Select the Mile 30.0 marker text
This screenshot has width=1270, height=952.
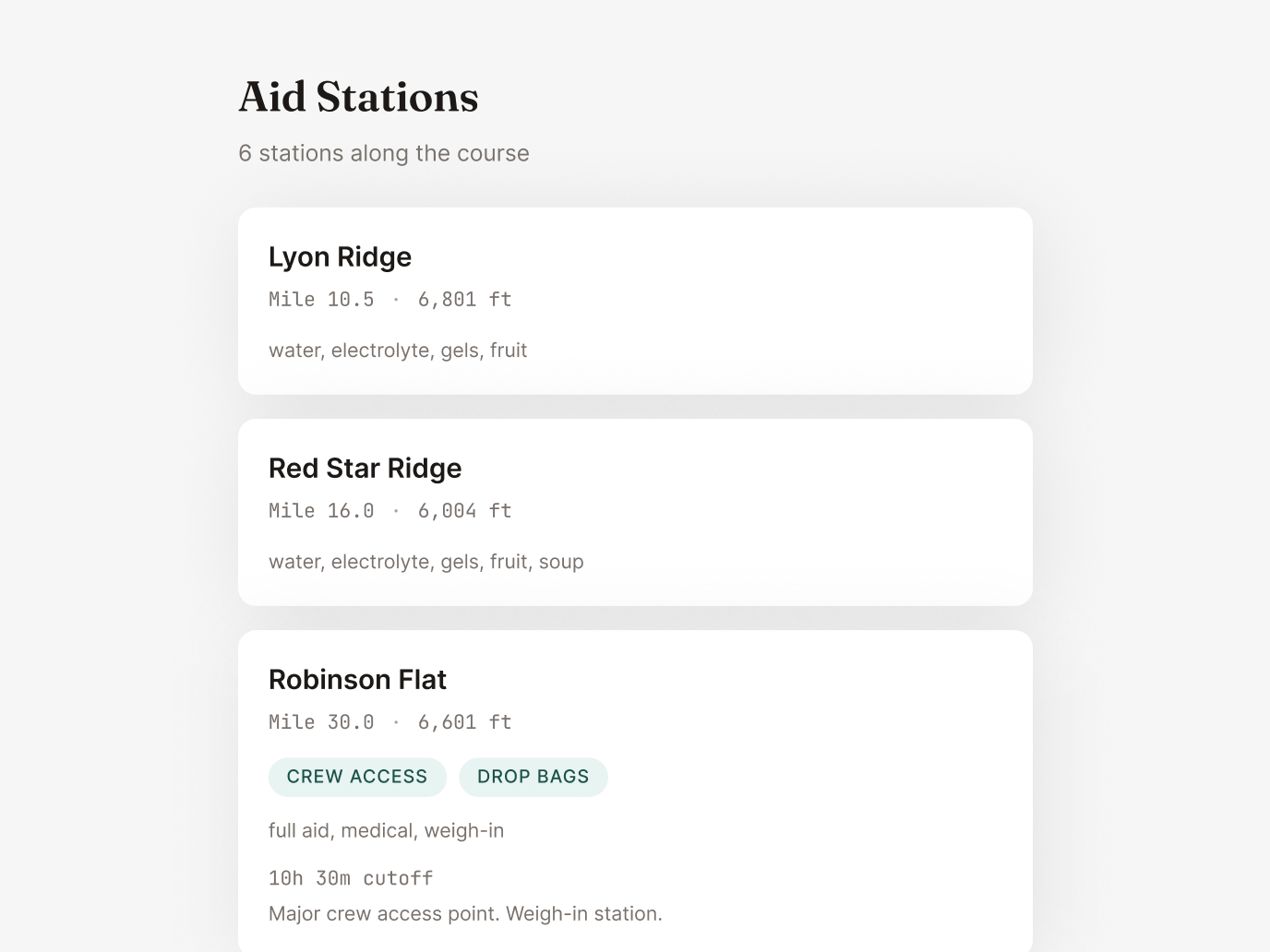pyautogui.click(x=321, y=722)
